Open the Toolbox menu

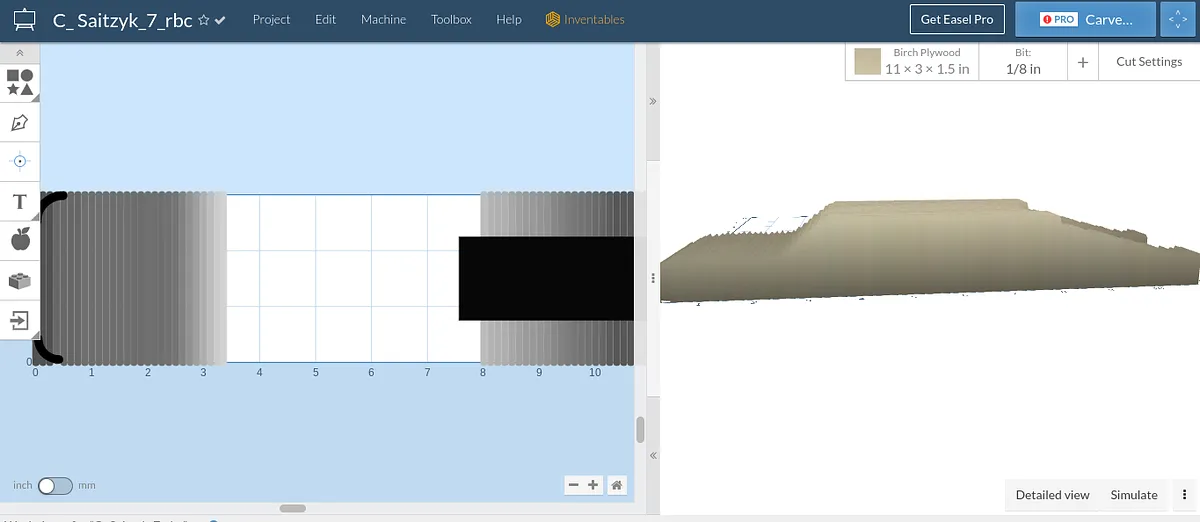pyautogui.click(x=451, y=20)
